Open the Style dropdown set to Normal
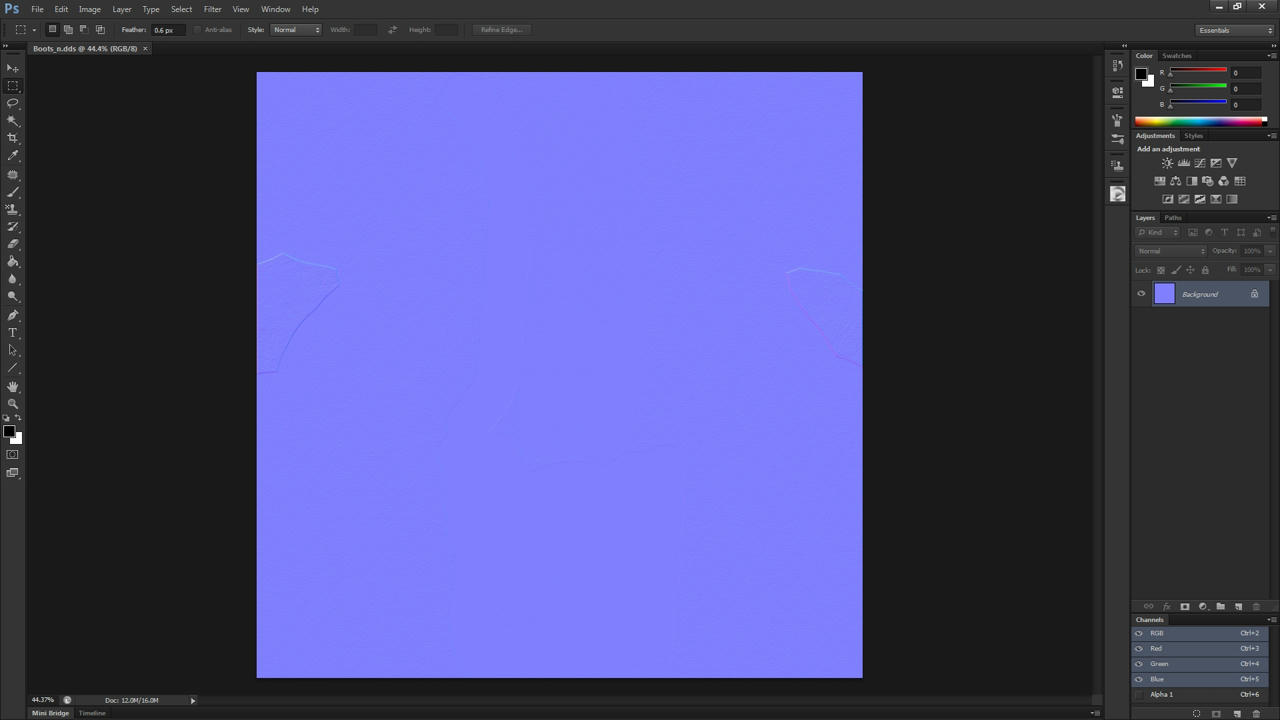 coord(296,30)
